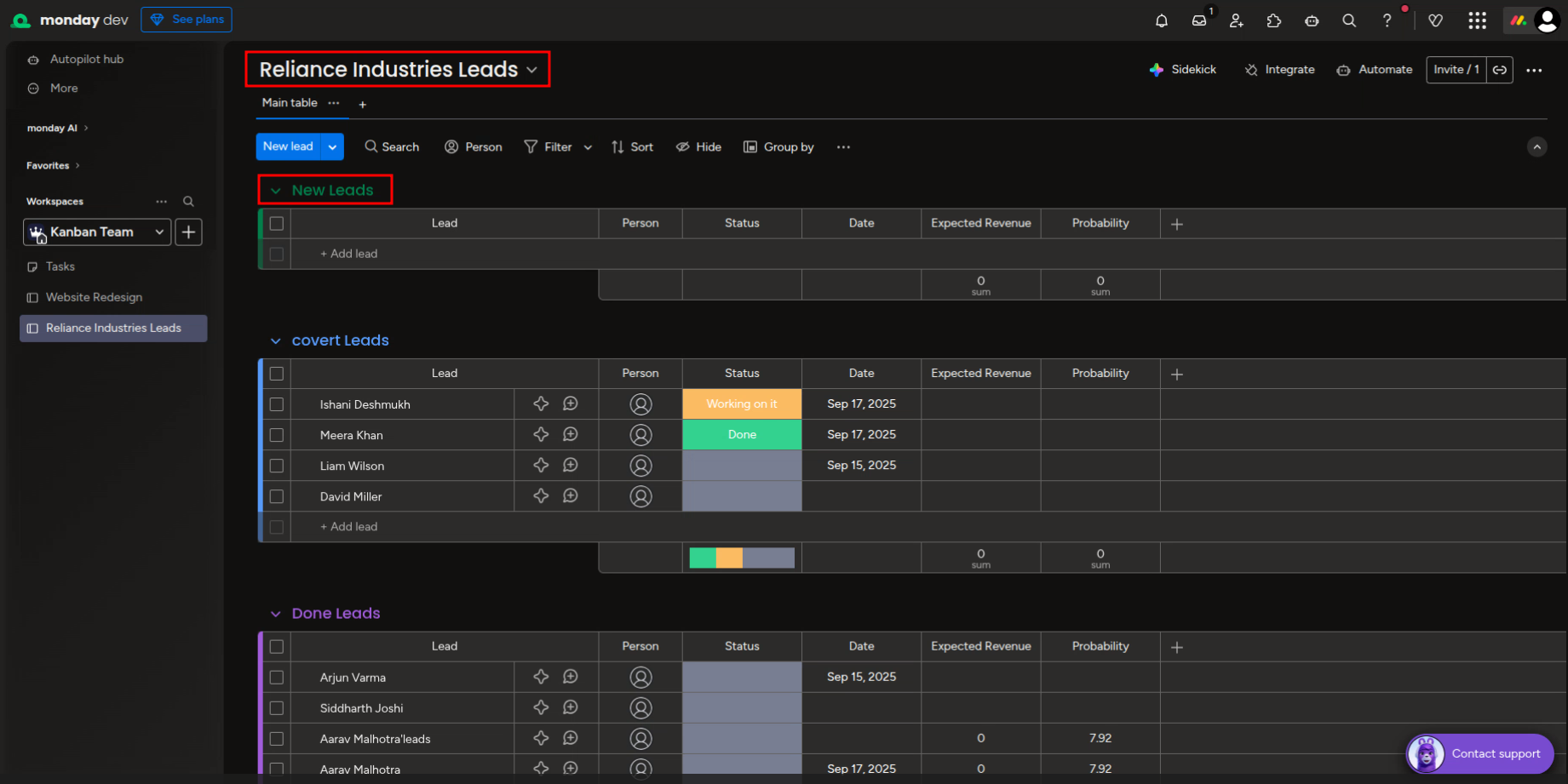This screenshot has width=1568, height=784.
Task: Collapse the New Leads group
Action: point(275,191)
